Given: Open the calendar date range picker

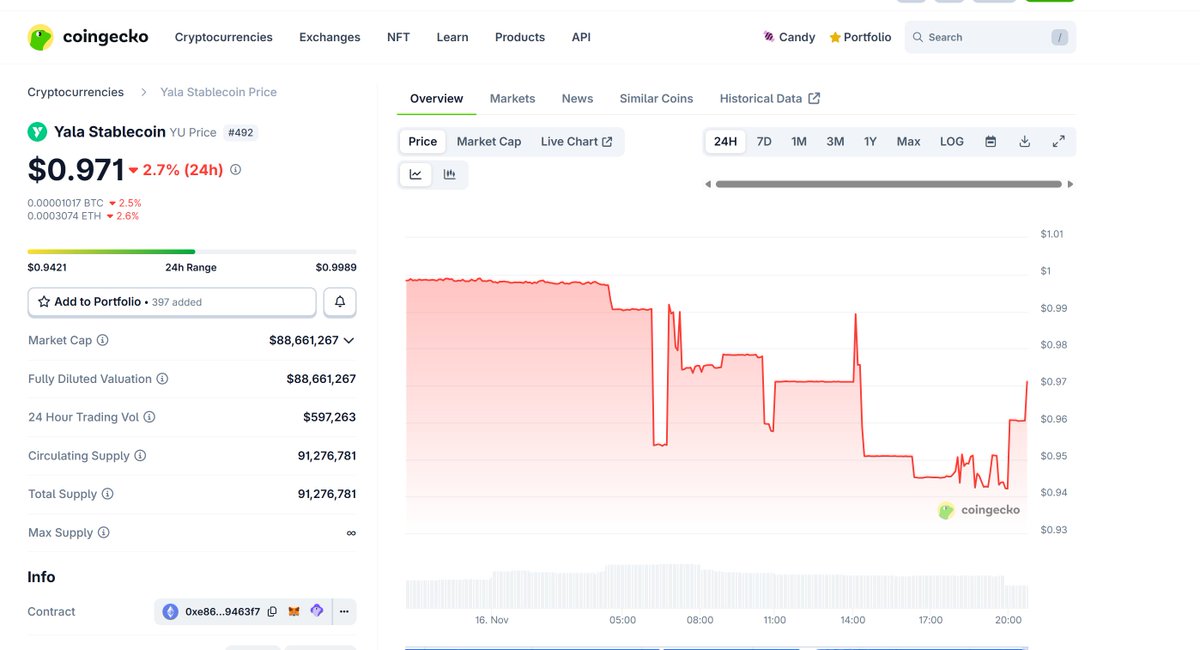Looking at the screenshot, I should point(990,142).
